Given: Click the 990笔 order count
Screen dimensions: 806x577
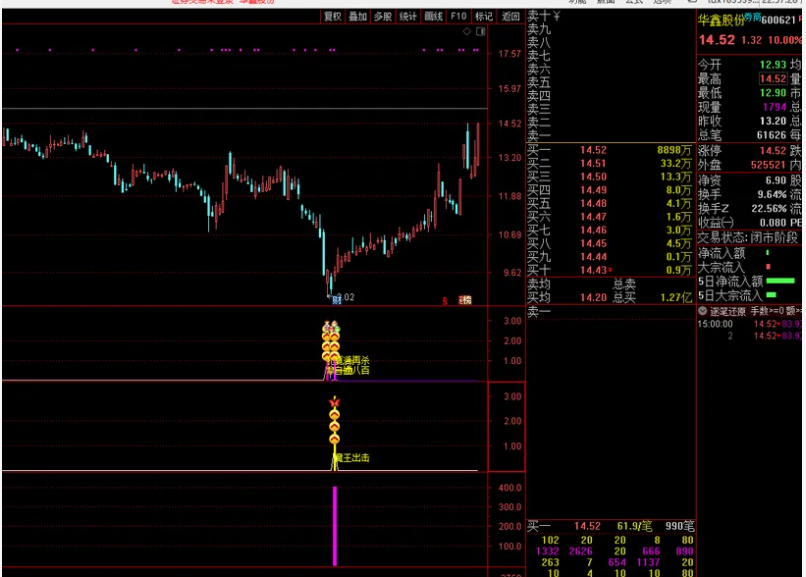Looking at the screenshot, I should pyautogui.click(x=680, y=526).
